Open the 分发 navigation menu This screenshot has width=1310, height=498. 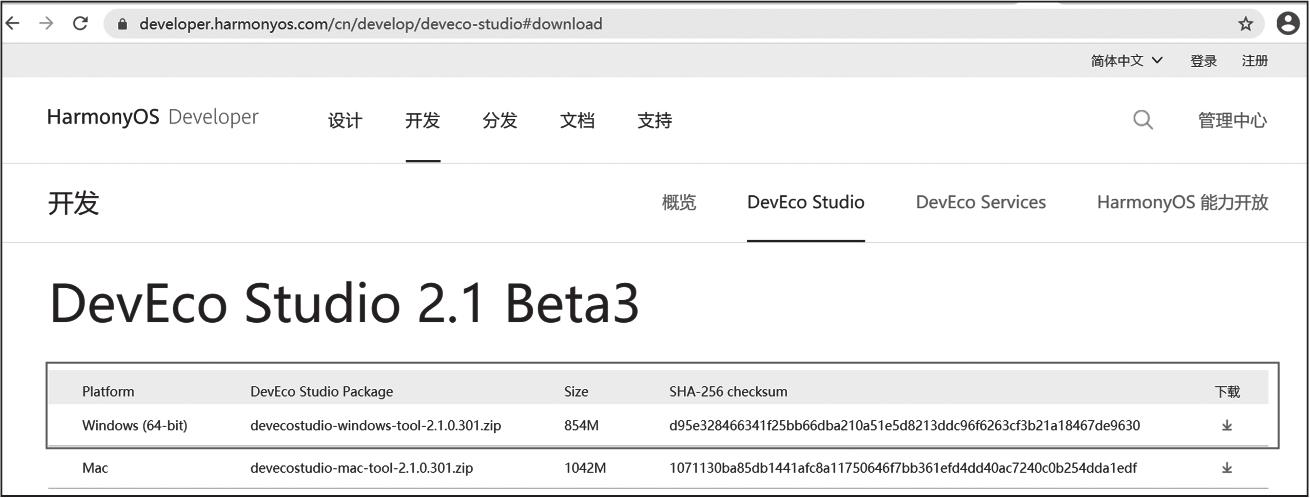pos(500,121)
